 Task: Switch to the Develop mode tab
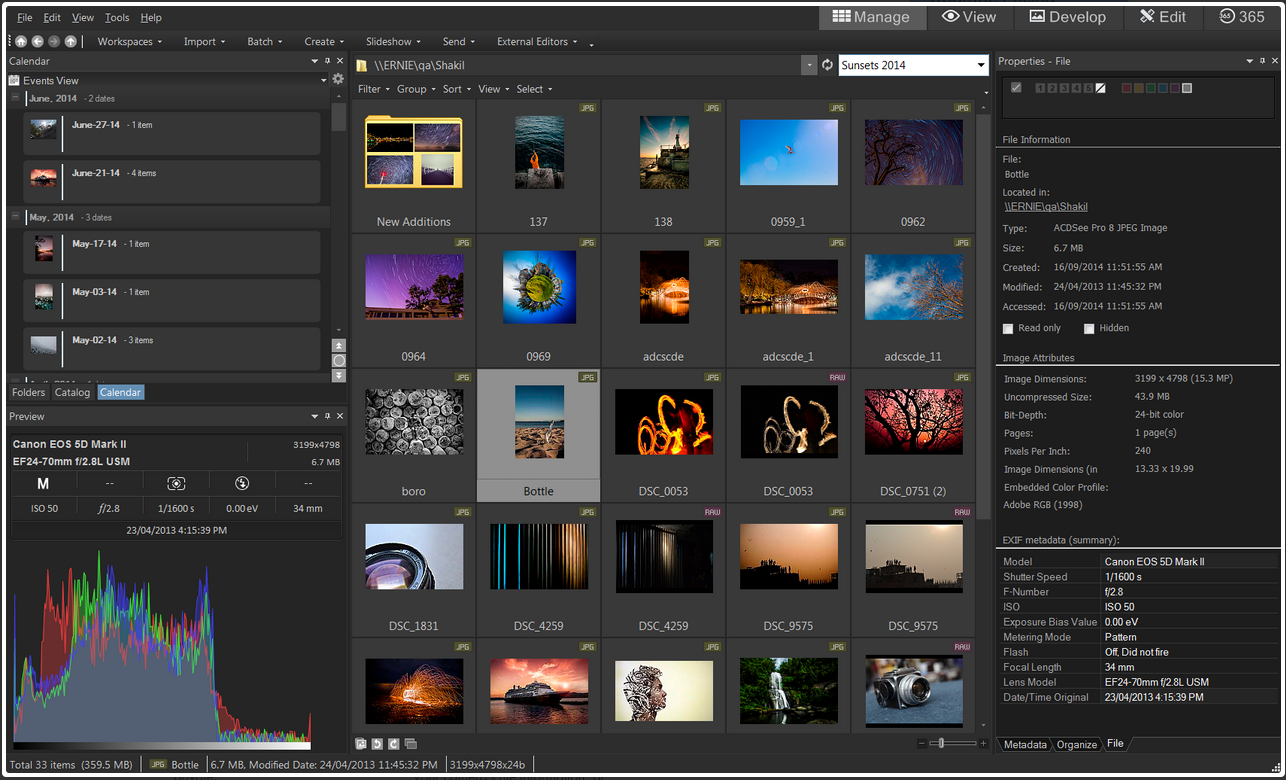(x=1067, y=17)
